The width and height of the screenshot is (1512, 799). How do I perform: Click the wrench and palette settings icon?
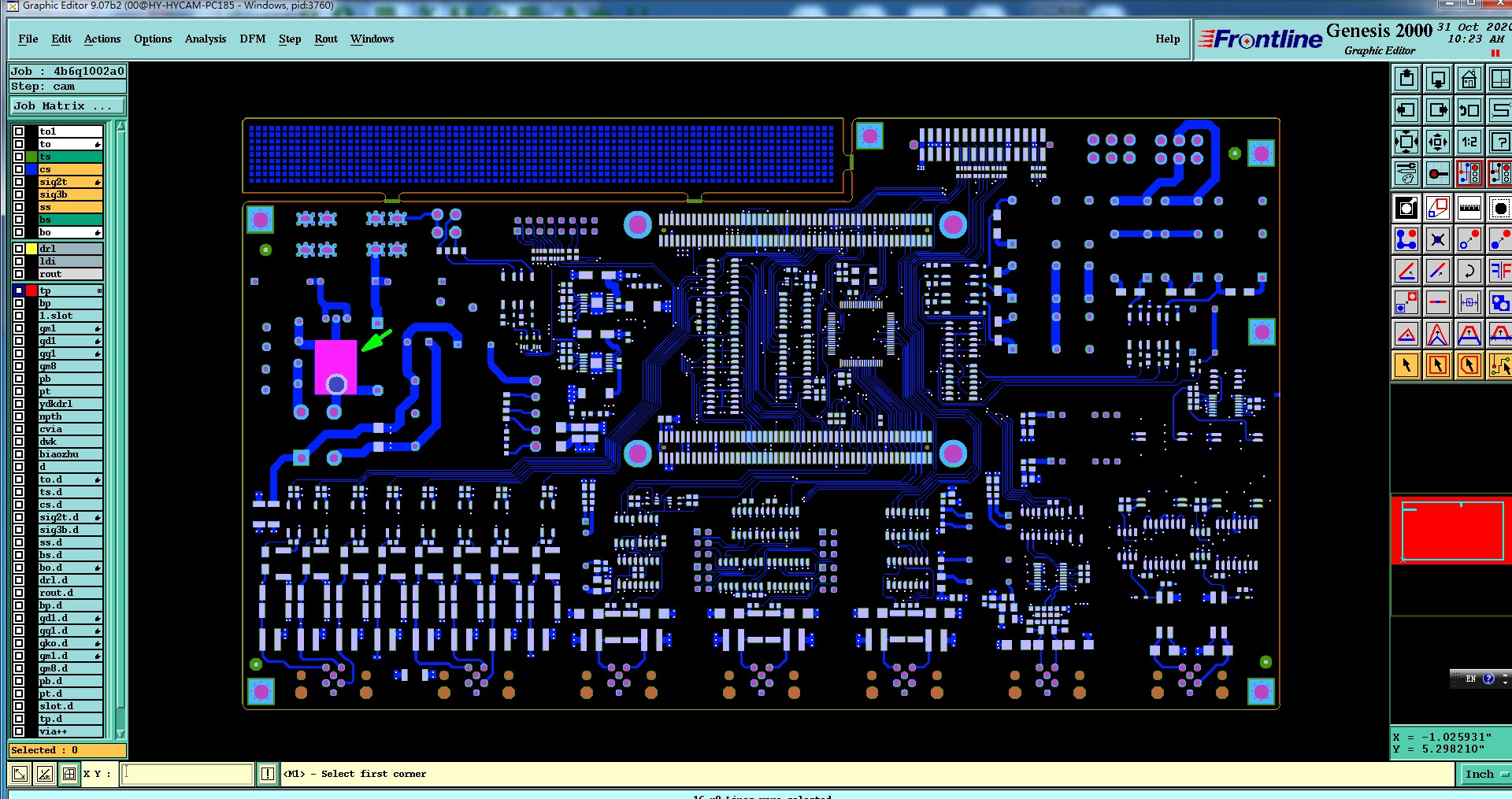point(1406,173)
